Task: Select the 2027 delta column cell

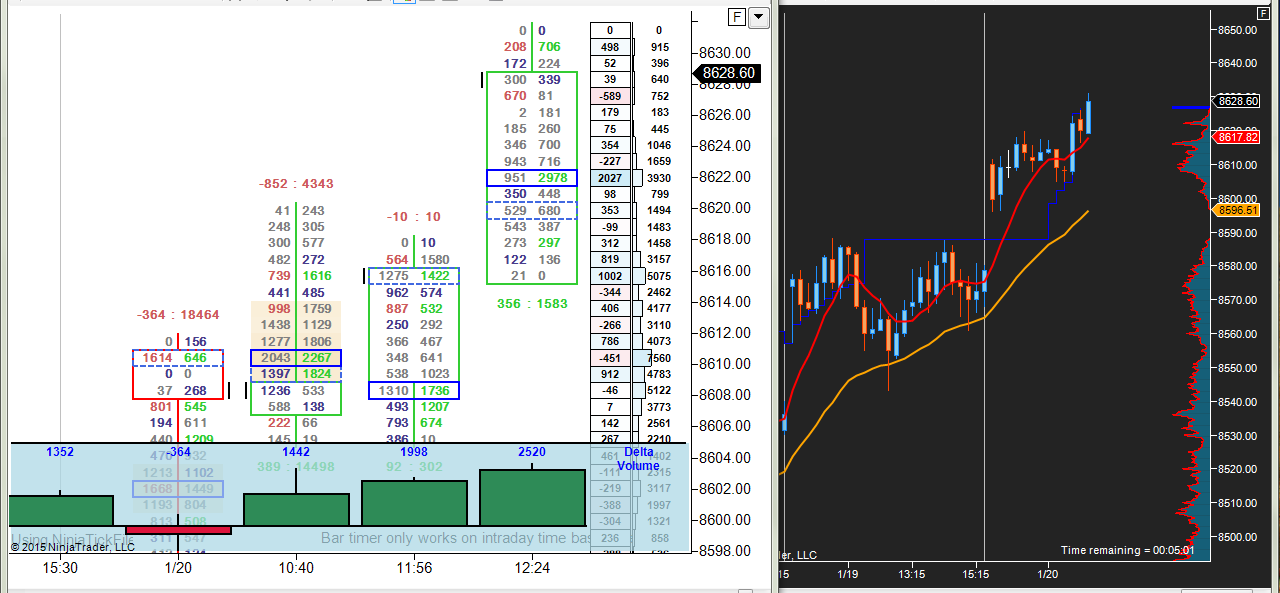Action: 609,178
